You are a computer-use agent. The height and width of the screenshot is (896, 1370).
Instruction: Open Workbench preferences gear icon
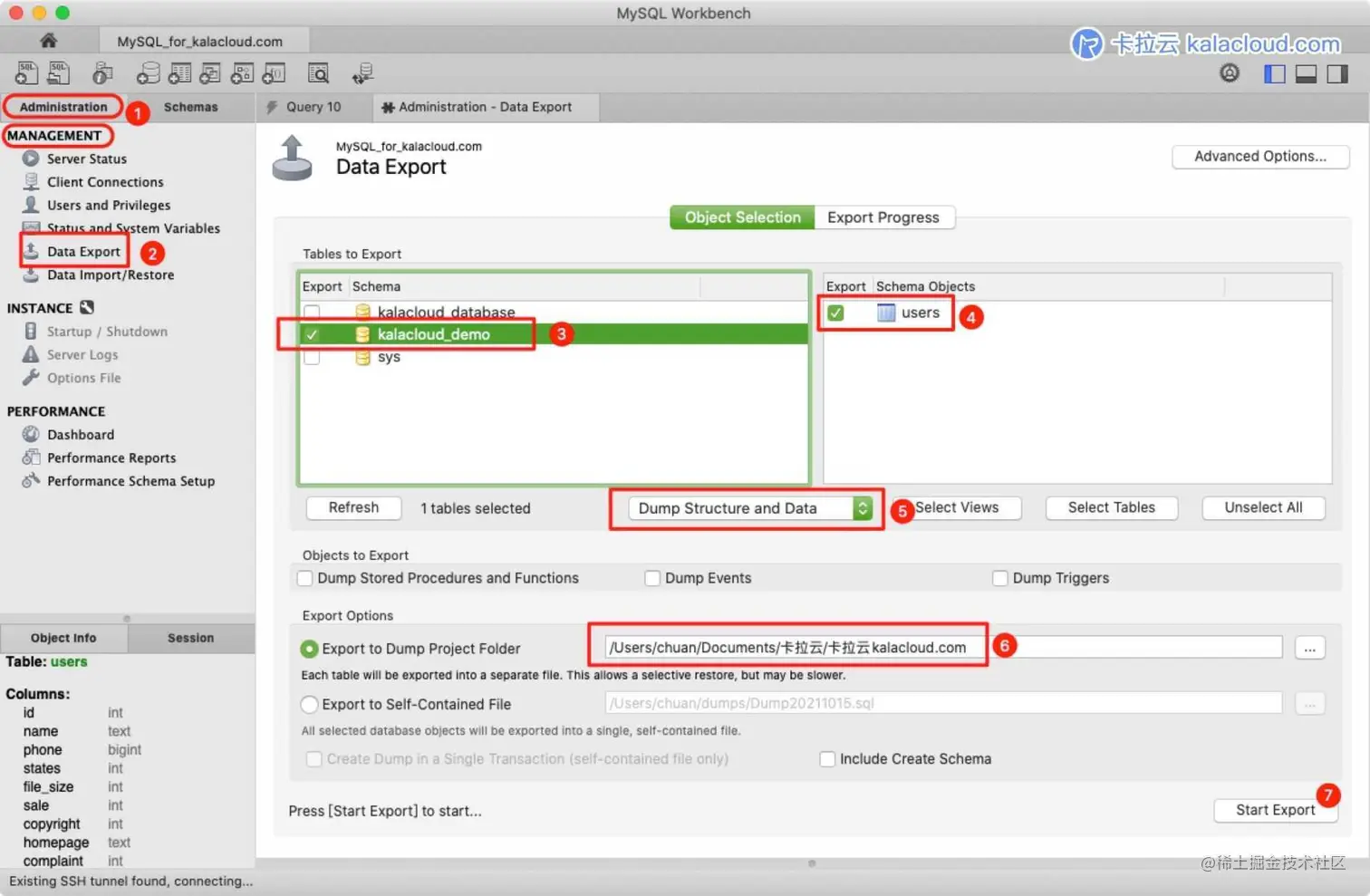(x=1230, y=73)
